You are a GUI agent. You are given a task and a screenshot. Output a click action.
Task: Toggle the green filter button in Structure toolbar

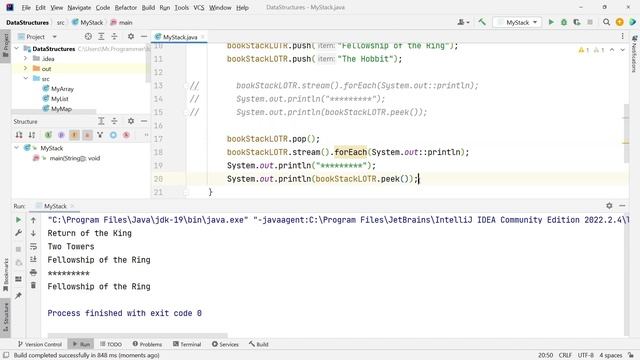click(48, 135)
